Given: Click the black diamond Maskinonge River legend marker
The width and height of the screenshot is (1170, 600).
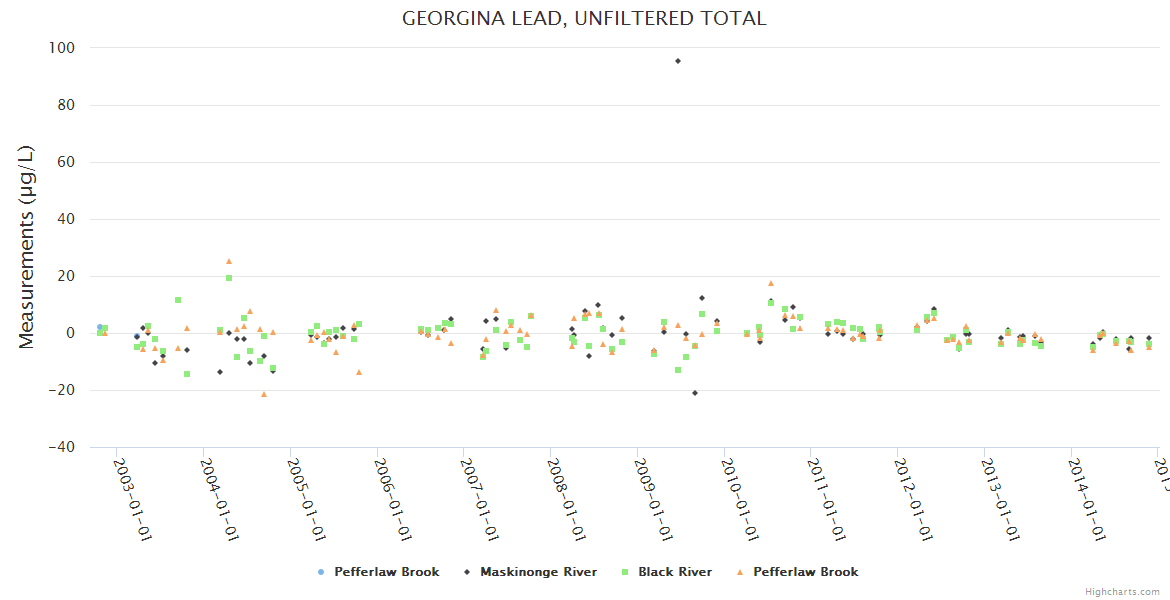Looking at the screenshot, I should [x=467, y=572].
